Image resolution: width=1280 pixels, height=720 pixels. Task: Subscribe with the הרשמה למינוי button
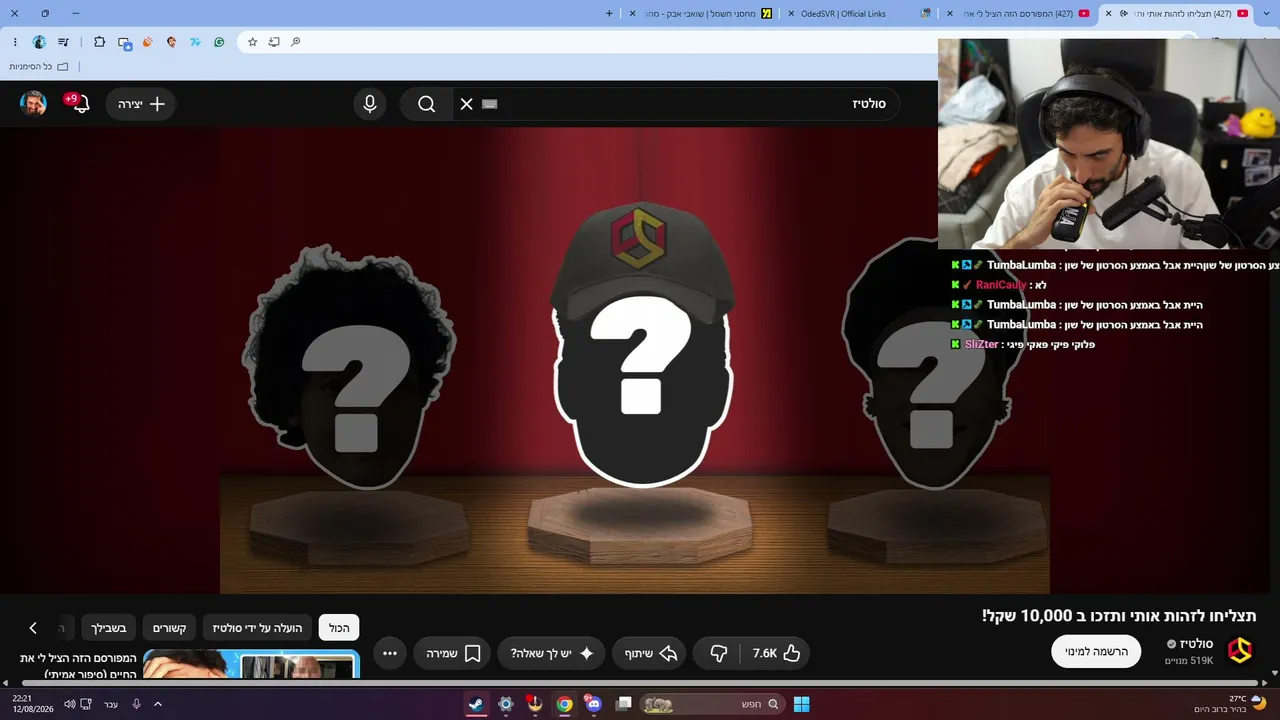tap(1096, 651)
